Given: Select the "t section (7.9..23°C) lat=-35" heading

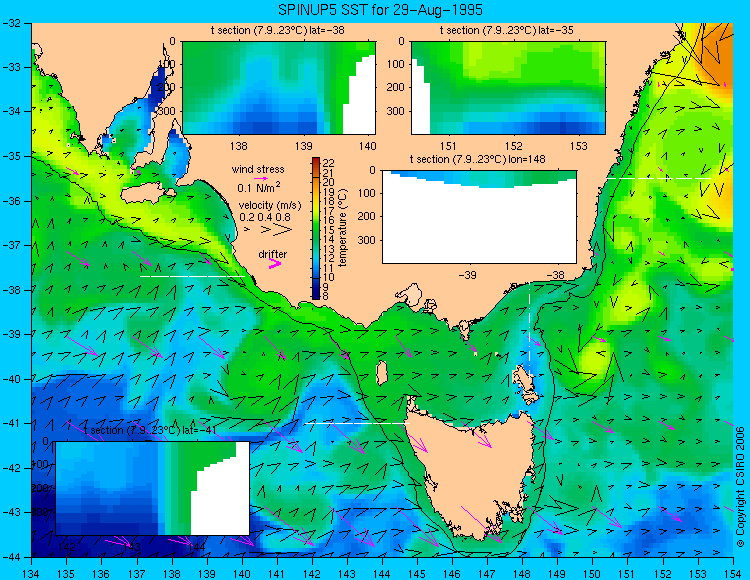Looking at the screenshot, I should pyautogui.click(x=507, y=30).
